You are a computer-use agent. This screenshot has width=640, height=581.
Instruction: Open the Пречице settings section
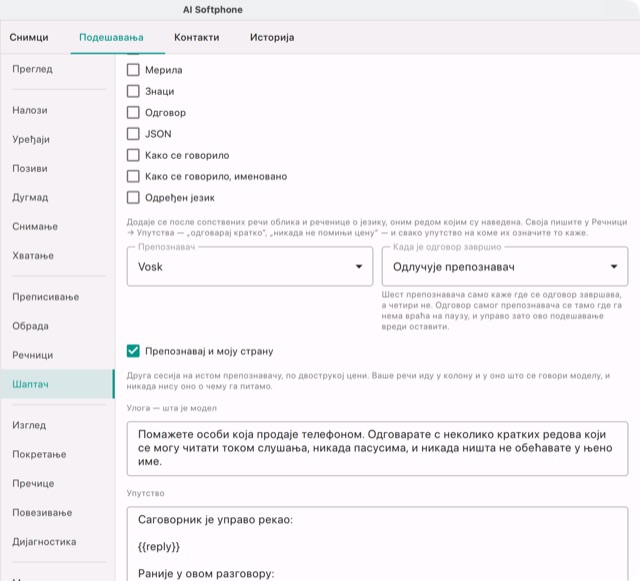pos(57,483)
